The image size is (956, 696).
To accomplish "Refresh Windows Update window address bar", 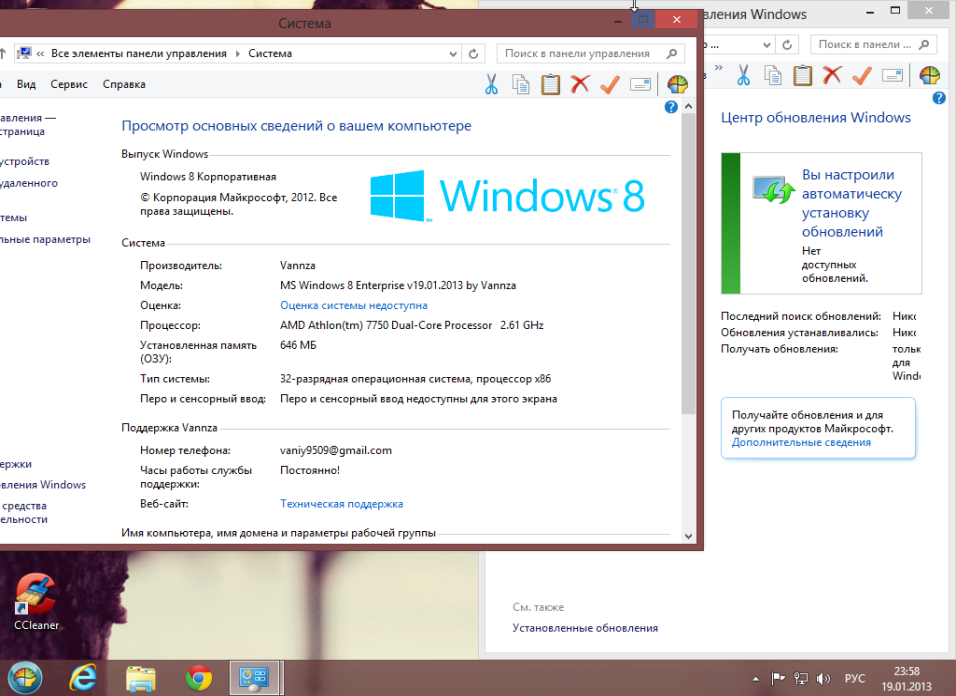I will pos(787,44).
